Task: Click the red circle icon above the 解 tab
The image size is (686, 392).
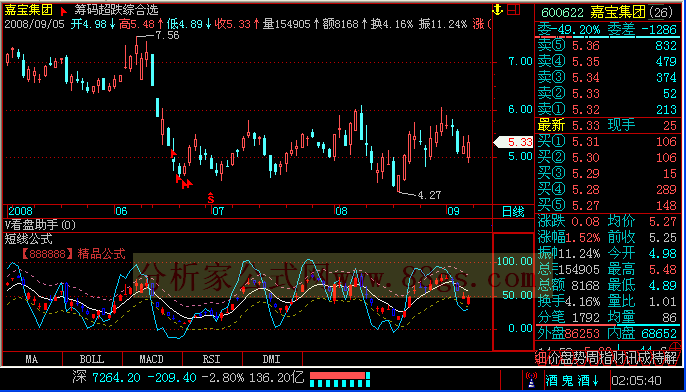Action: tap(677, 345)
